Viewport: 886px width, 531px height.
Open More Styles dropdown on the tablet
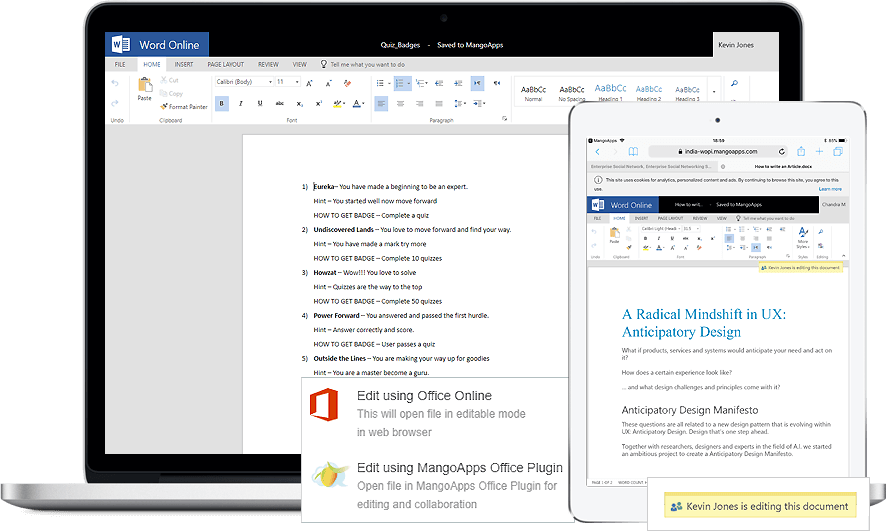pyautogui.click(x=803, y=238)
